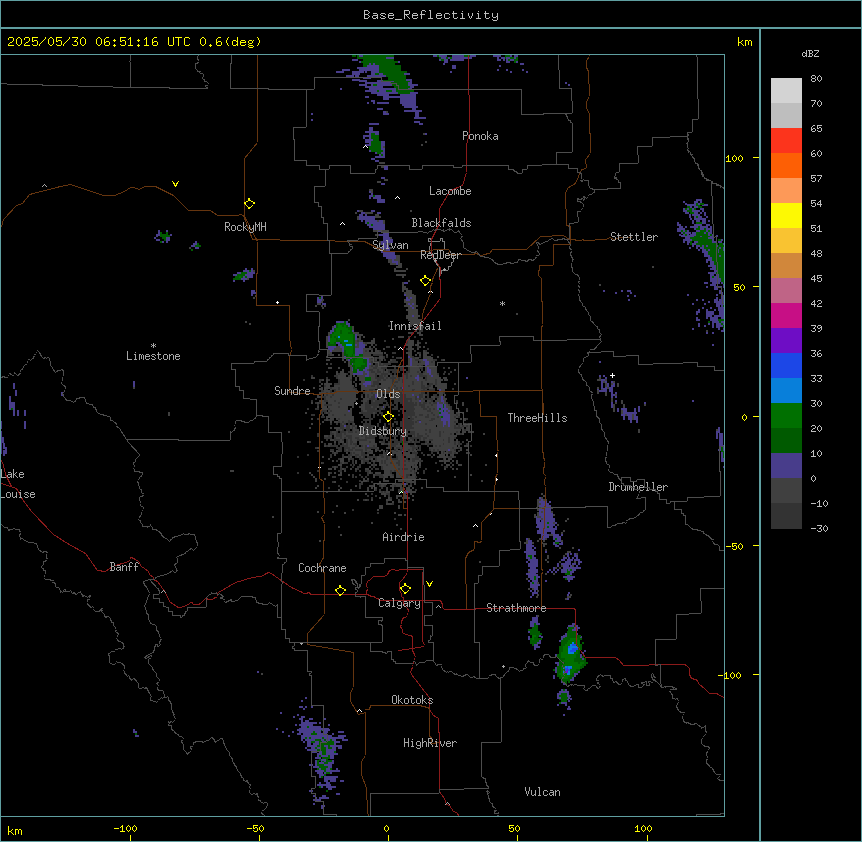This screenshot has width=862, height=842.
Task: Click the blue-core storm cell southeast of Strathmore
Action: point(571,654)
